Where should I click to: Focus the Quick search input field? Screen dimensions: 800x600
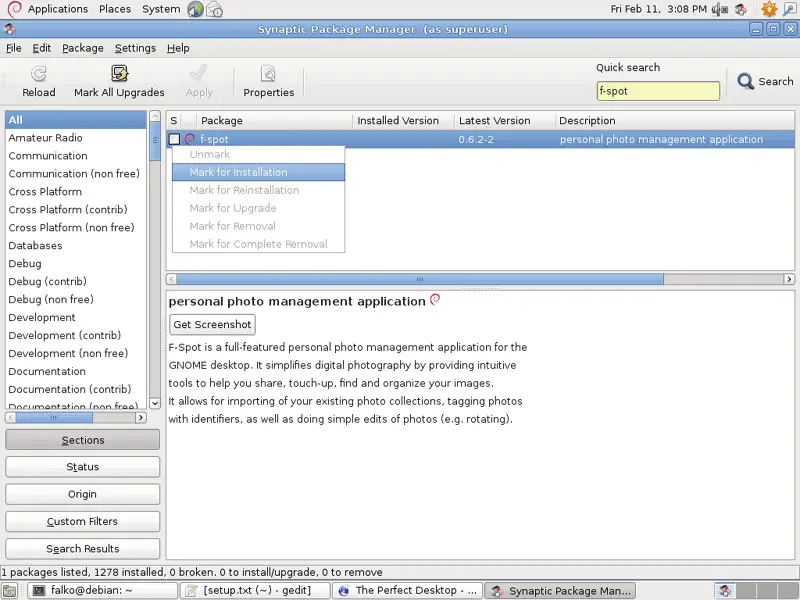click(x=658, y=91)
